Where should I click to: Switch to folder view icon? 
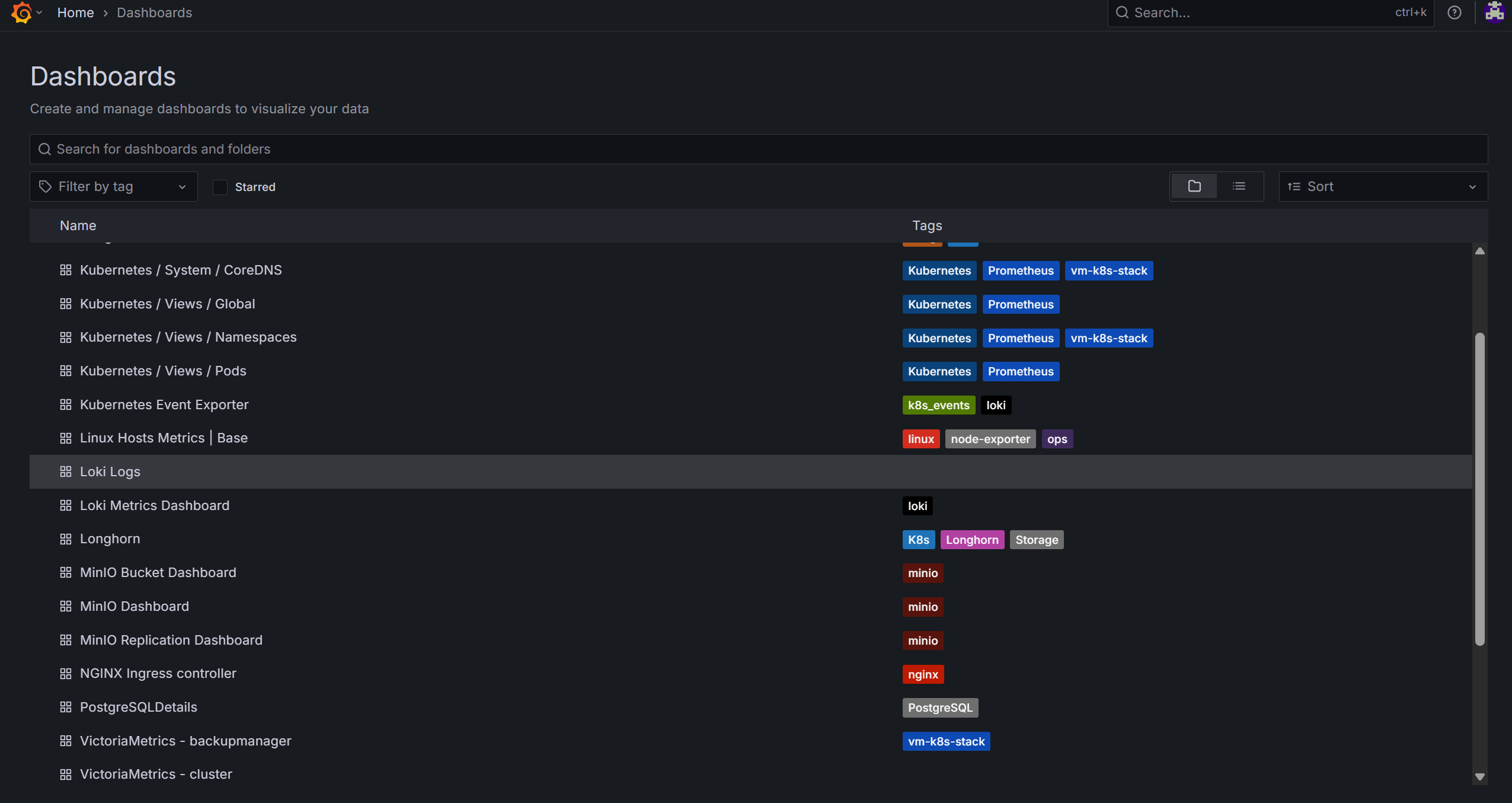tap(1194, 186)
